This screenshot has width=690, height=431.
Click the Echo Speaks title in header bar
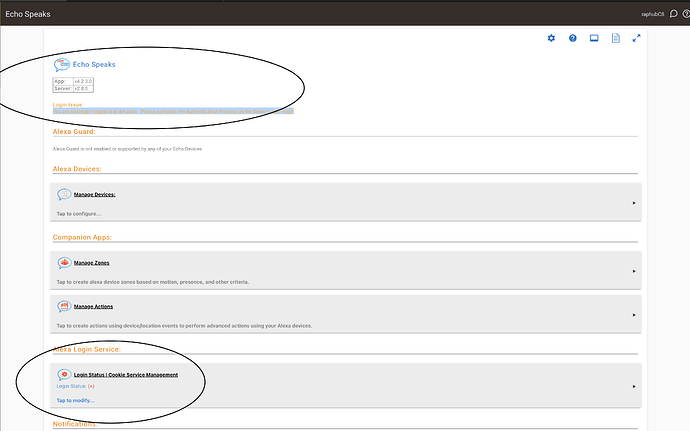(28, 14)
